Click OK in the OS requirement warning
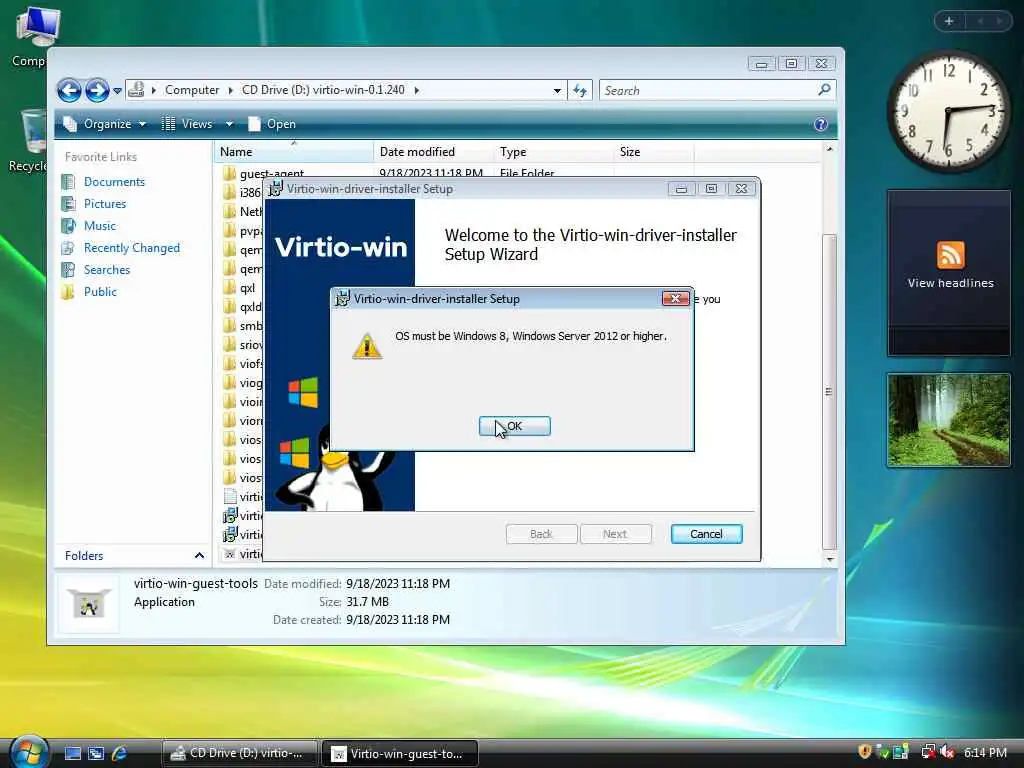 515,426
